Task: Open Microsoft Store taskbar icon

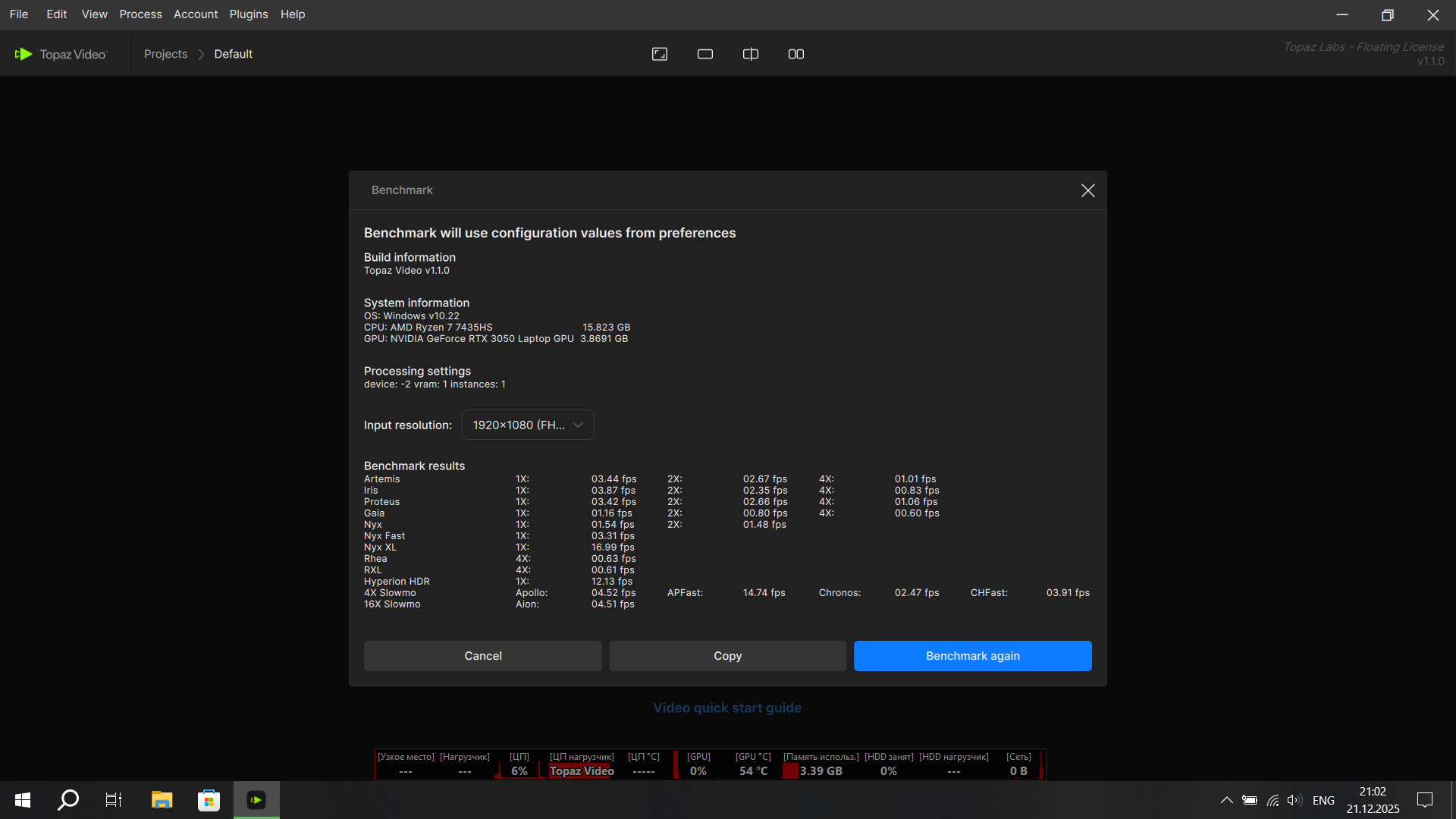Action: [x=209, y=800]
